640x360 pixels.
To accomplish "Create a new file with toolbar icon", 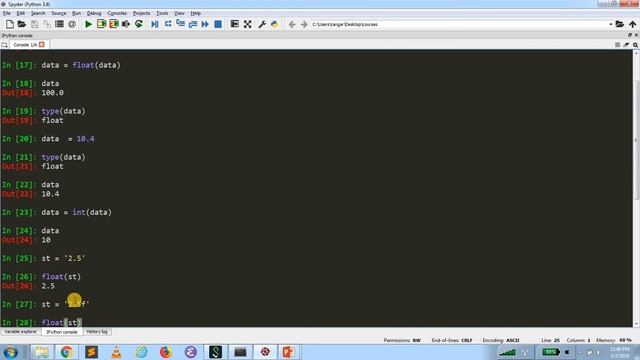I will [x=9, y=24].
